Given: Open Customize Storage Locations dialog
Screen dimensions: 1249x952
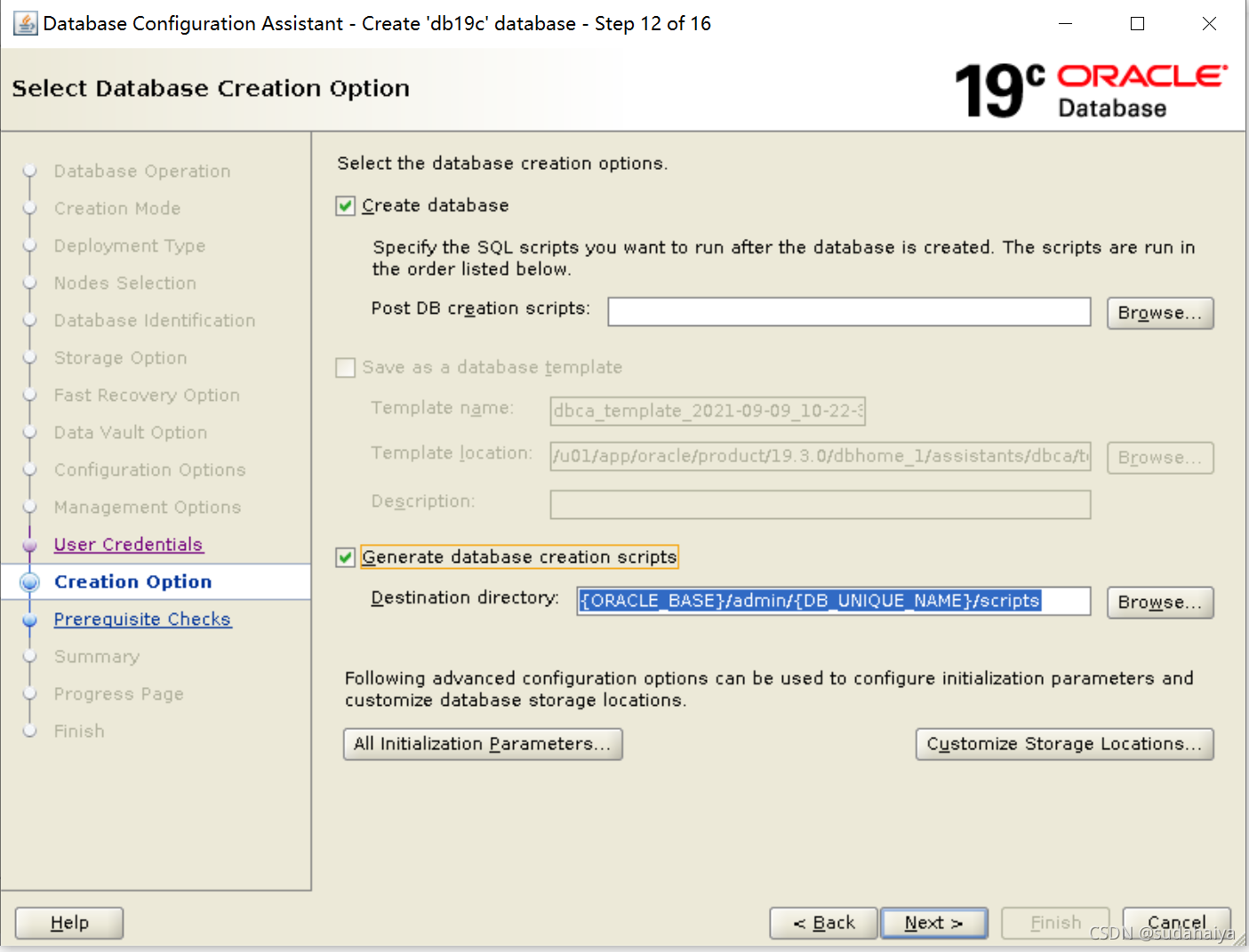Looking at the screenshot, I should [x=1064, y=744].
